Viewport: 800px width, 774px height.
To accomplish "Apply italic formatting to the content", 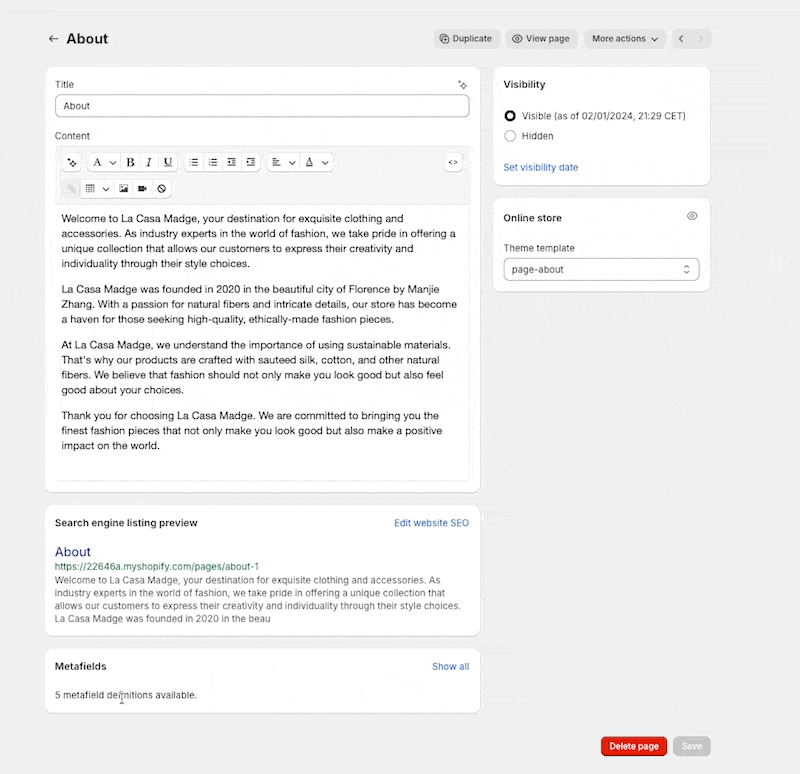I will click(x=149, y=162).
